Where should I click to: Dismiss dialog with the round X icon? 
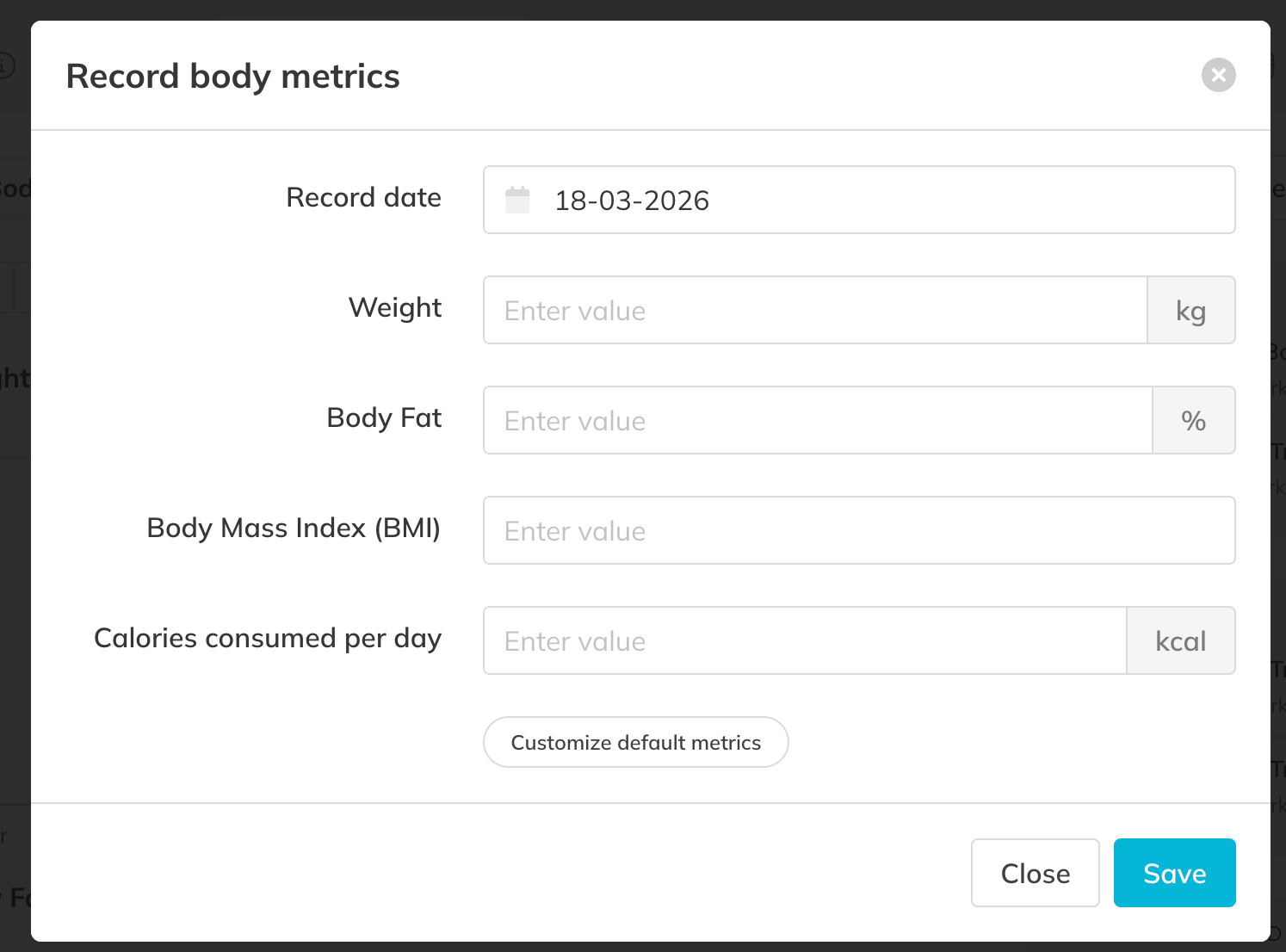coord(1218,75)
